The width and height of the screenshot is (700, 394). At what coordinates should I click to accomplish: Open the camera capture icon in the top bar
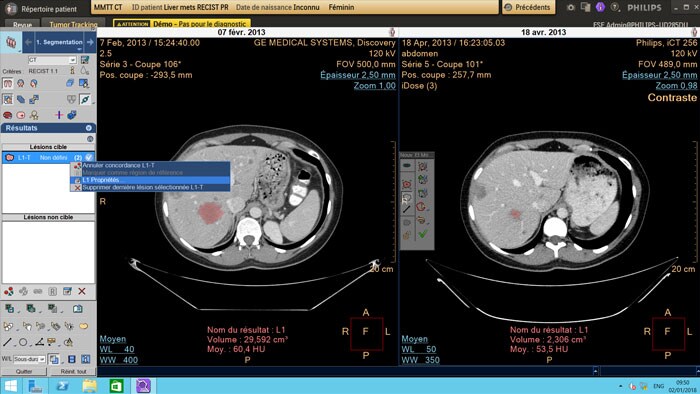pyautogui.click(x=571, y=8)
